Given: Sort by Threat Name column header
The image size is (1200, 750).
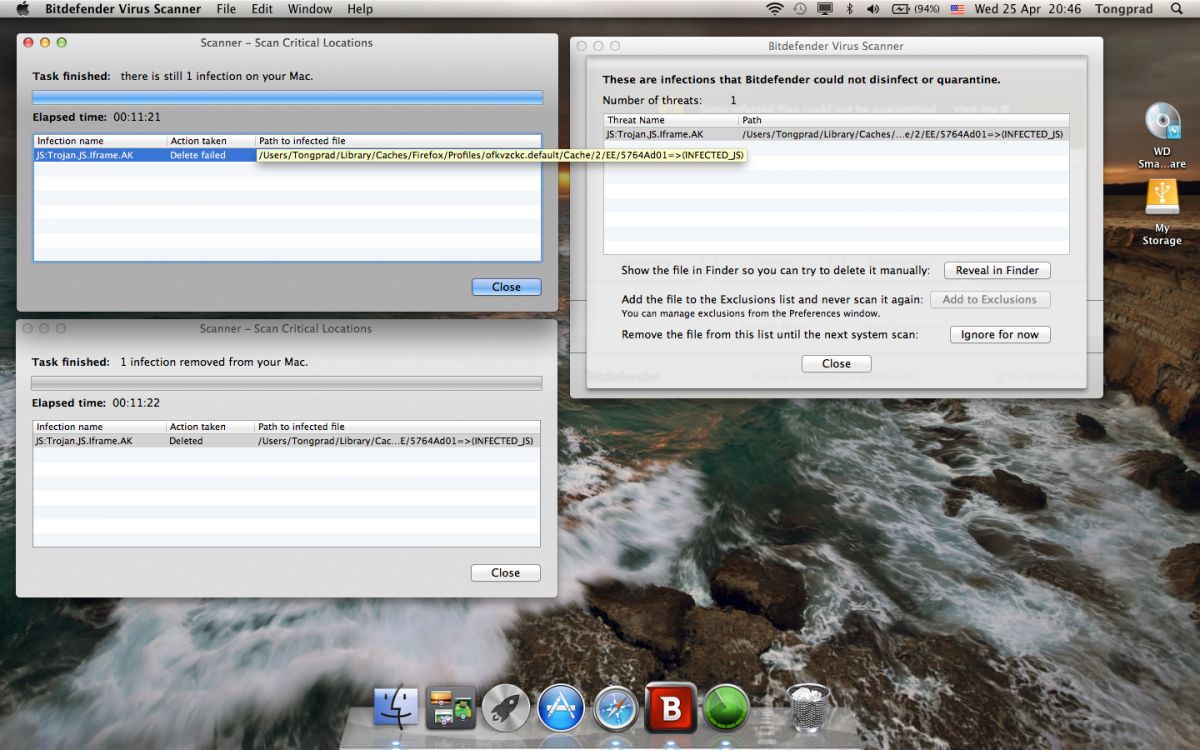Looking at the screenshot, I should tap(671, 120).
